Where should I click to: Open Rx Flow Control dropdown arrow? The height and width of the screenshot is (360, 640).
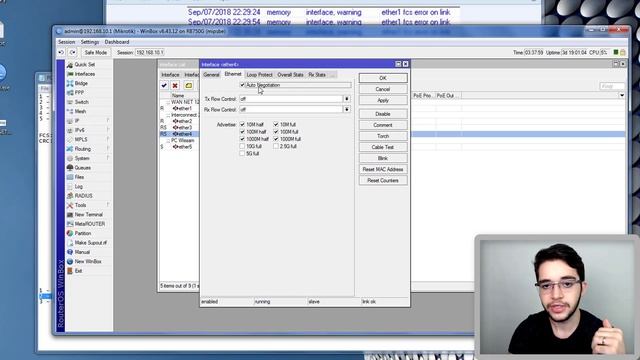(347, 109)
